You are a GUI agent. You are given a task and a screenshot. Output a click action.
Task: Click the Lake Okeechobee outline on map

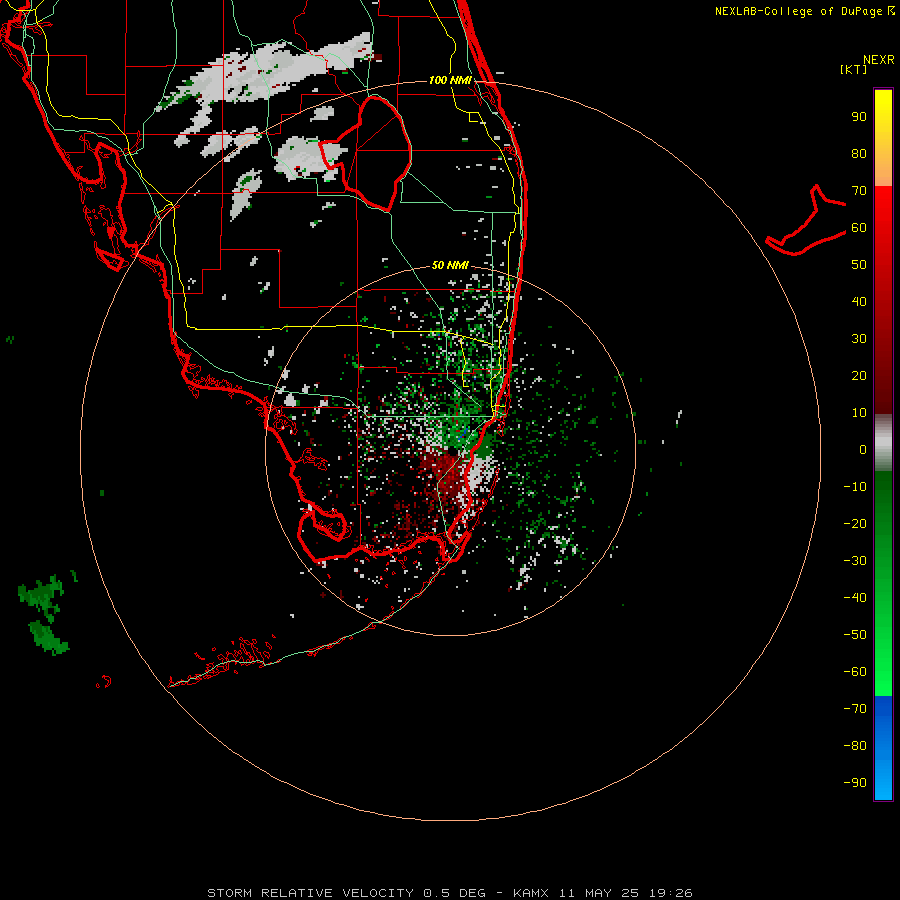[x=366, y=153]
